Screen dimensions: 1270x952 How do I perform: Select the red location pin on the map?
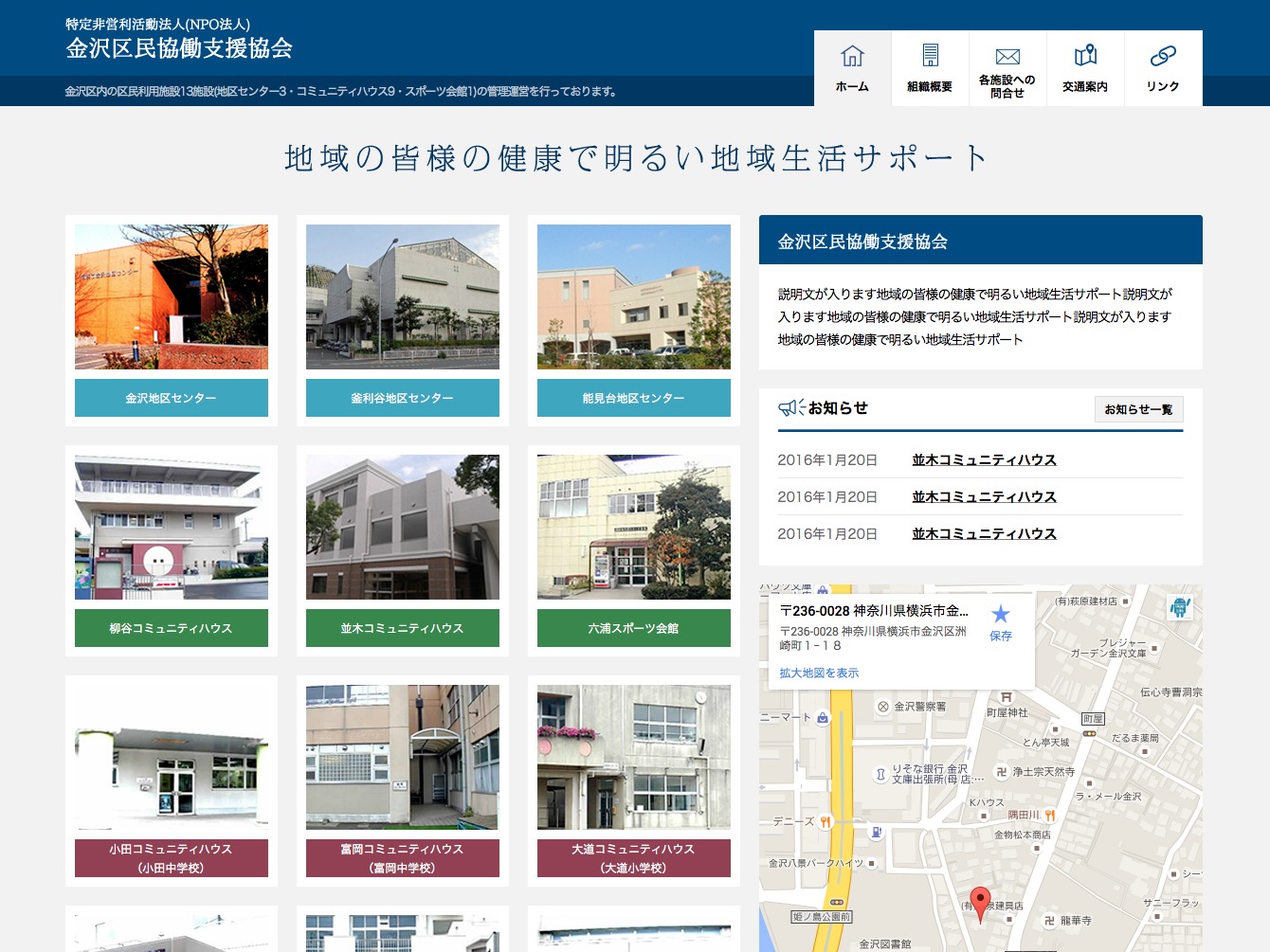[980, 905]
